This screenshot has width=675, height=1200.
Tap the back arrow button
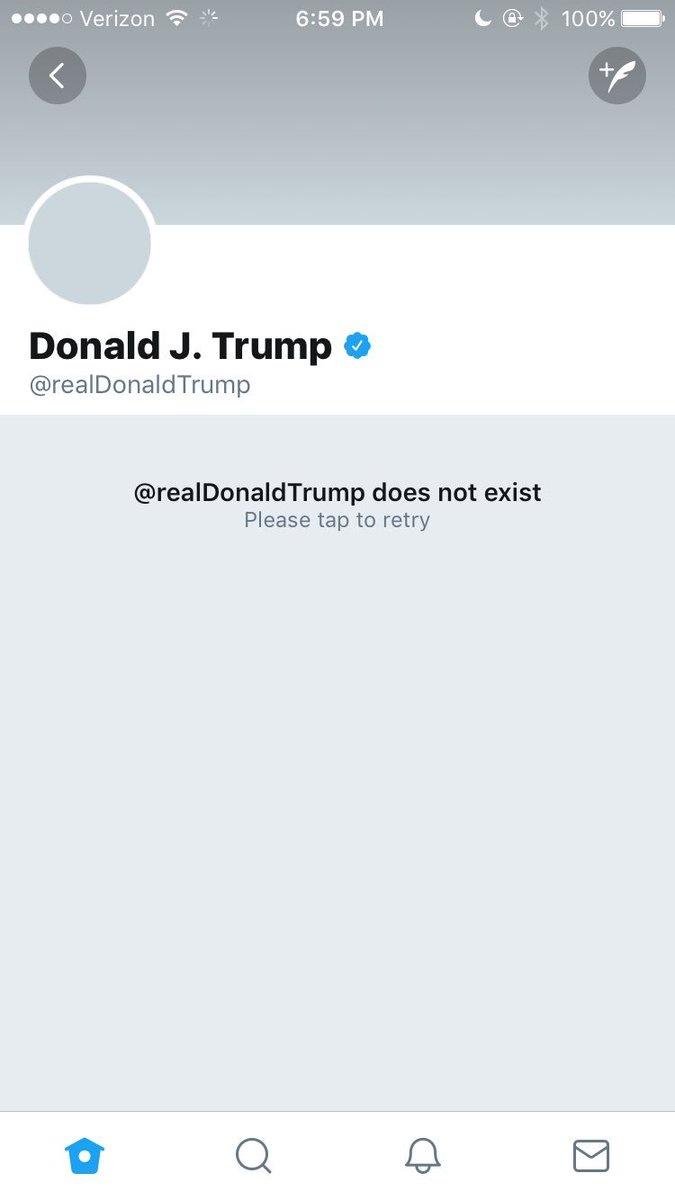(57, 76)
